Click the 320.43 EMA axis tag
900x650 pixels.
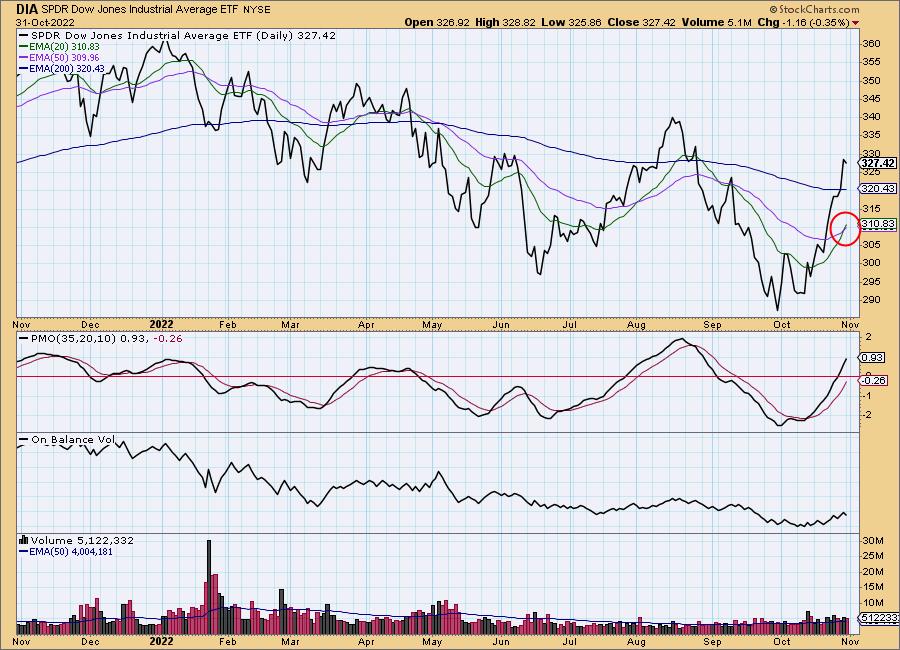click(x=878, y=188)
